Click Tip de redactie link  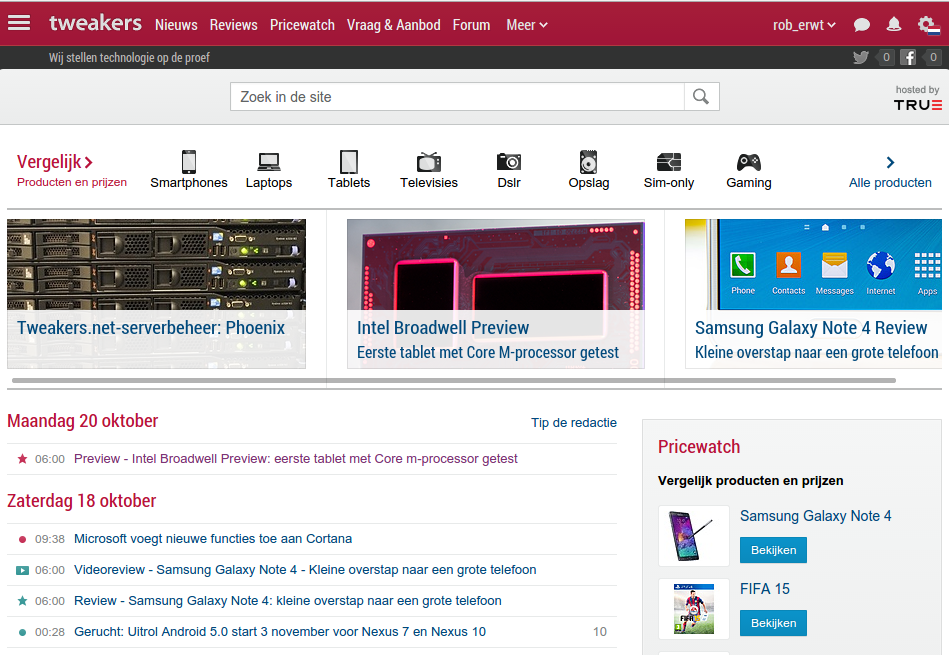[574, 423]
